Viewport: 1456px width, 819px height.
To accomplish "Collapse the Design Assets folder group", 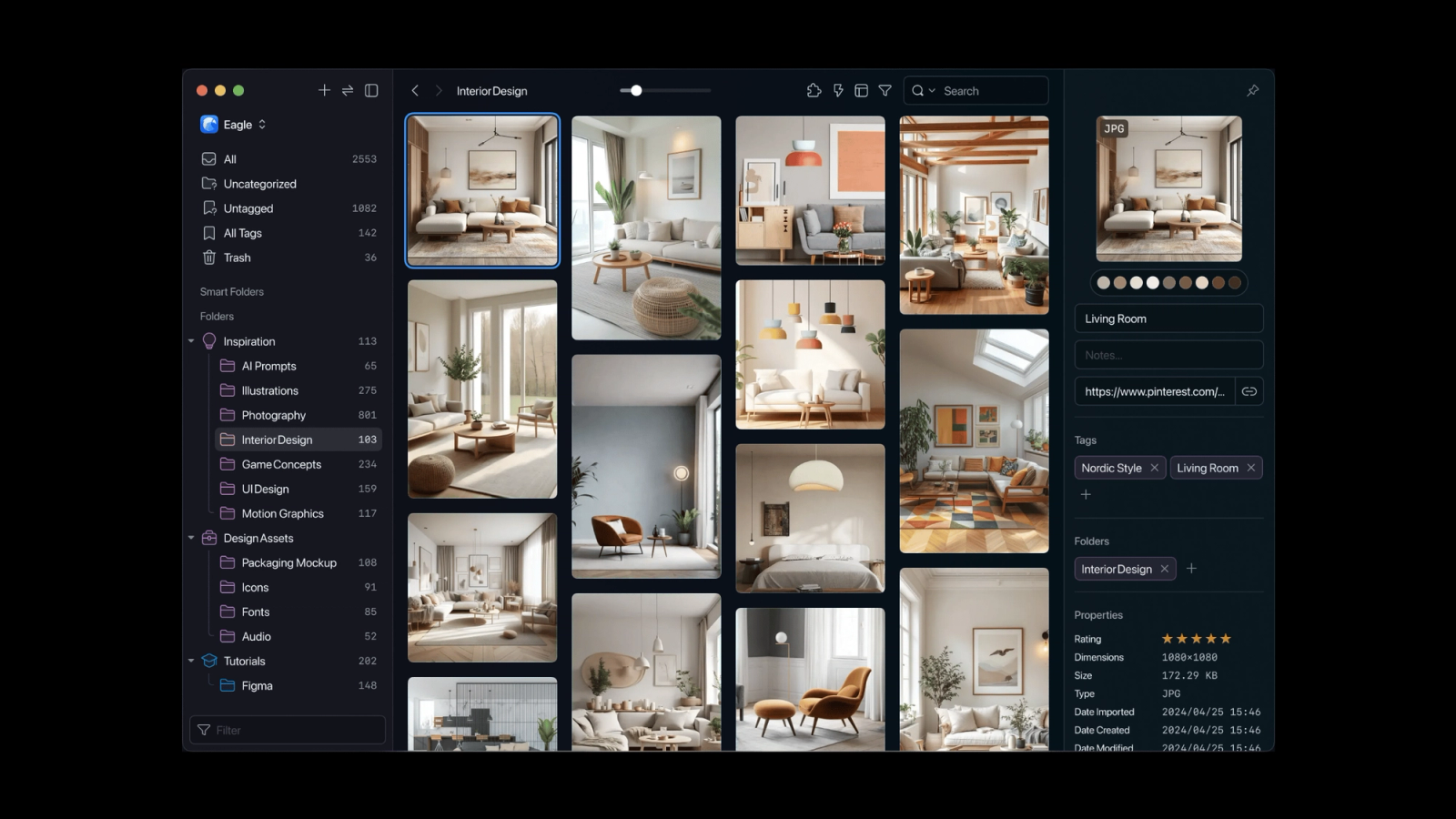I will point(191,538).
